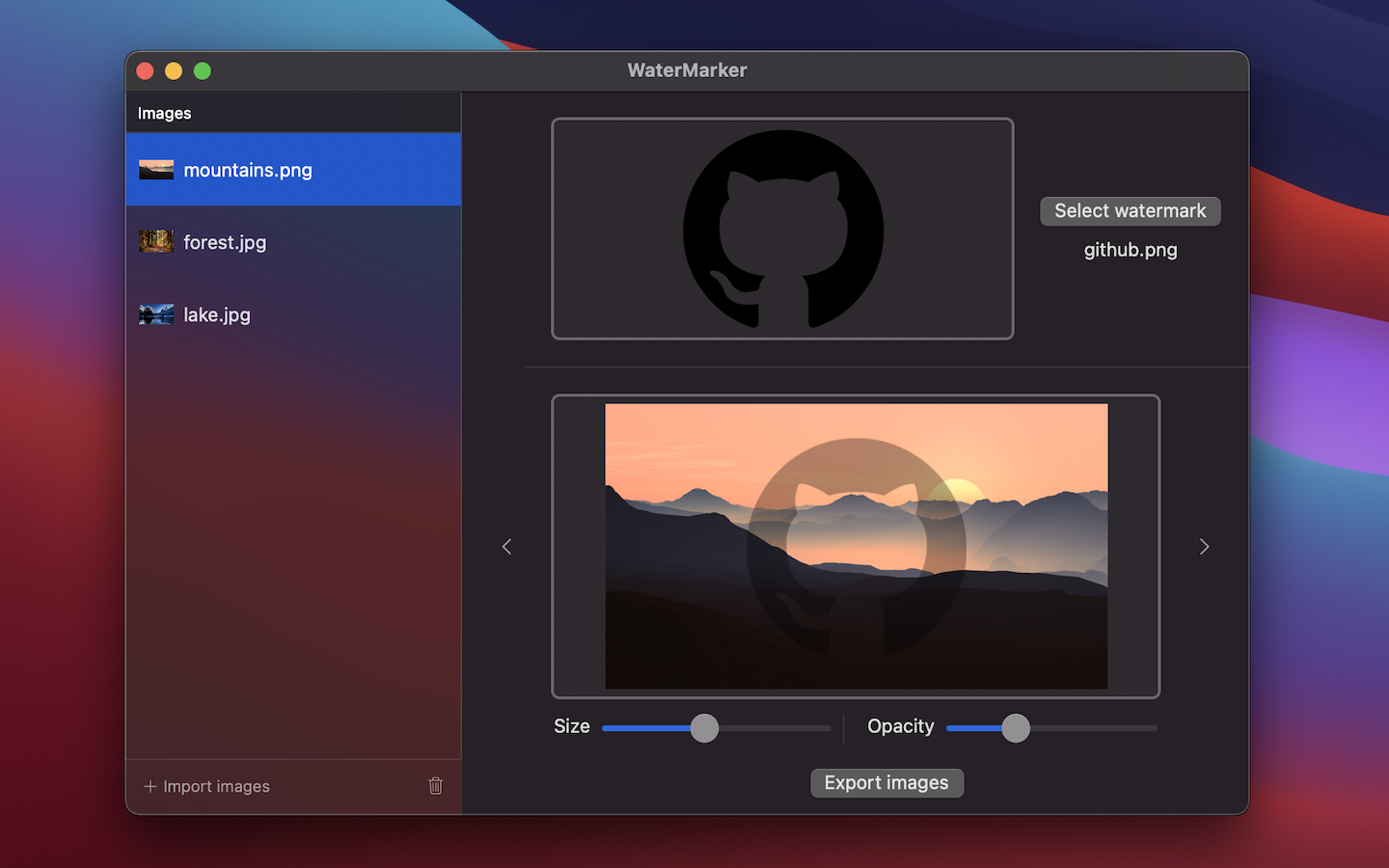Viewport: 1389px width, 868px height.
Task: Click the GitHub logo watermark preview
Action: point(782,229)
